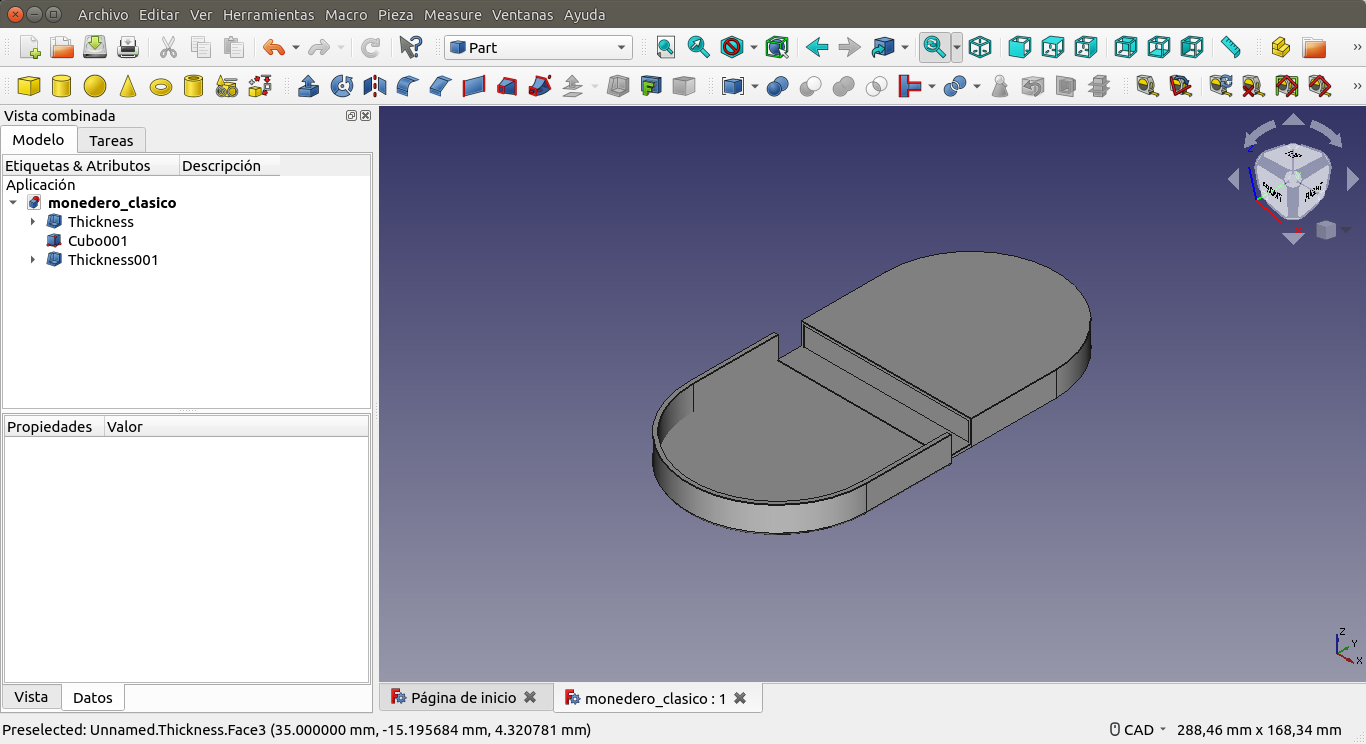
Task: Switch to the Vista properties tab
Action: pos(31,697)
